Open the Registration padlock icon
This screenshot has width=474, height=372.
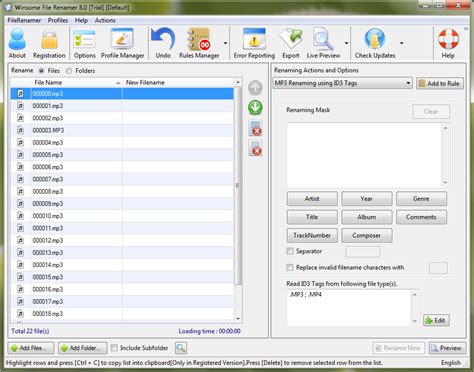tap(49, 43)
